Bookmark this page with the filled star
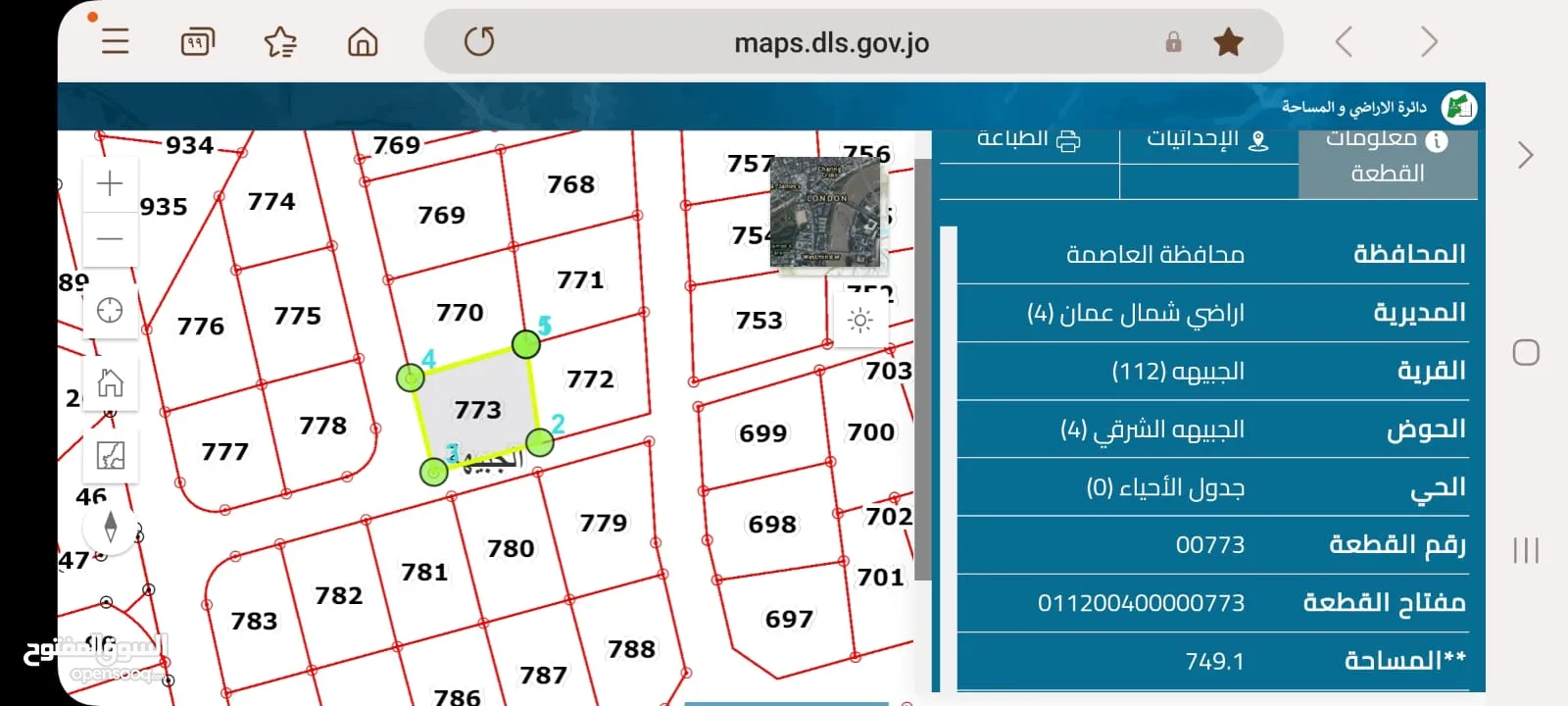Image resolution: width=1568 pixels, height=706 pixels. (1228, 42)
